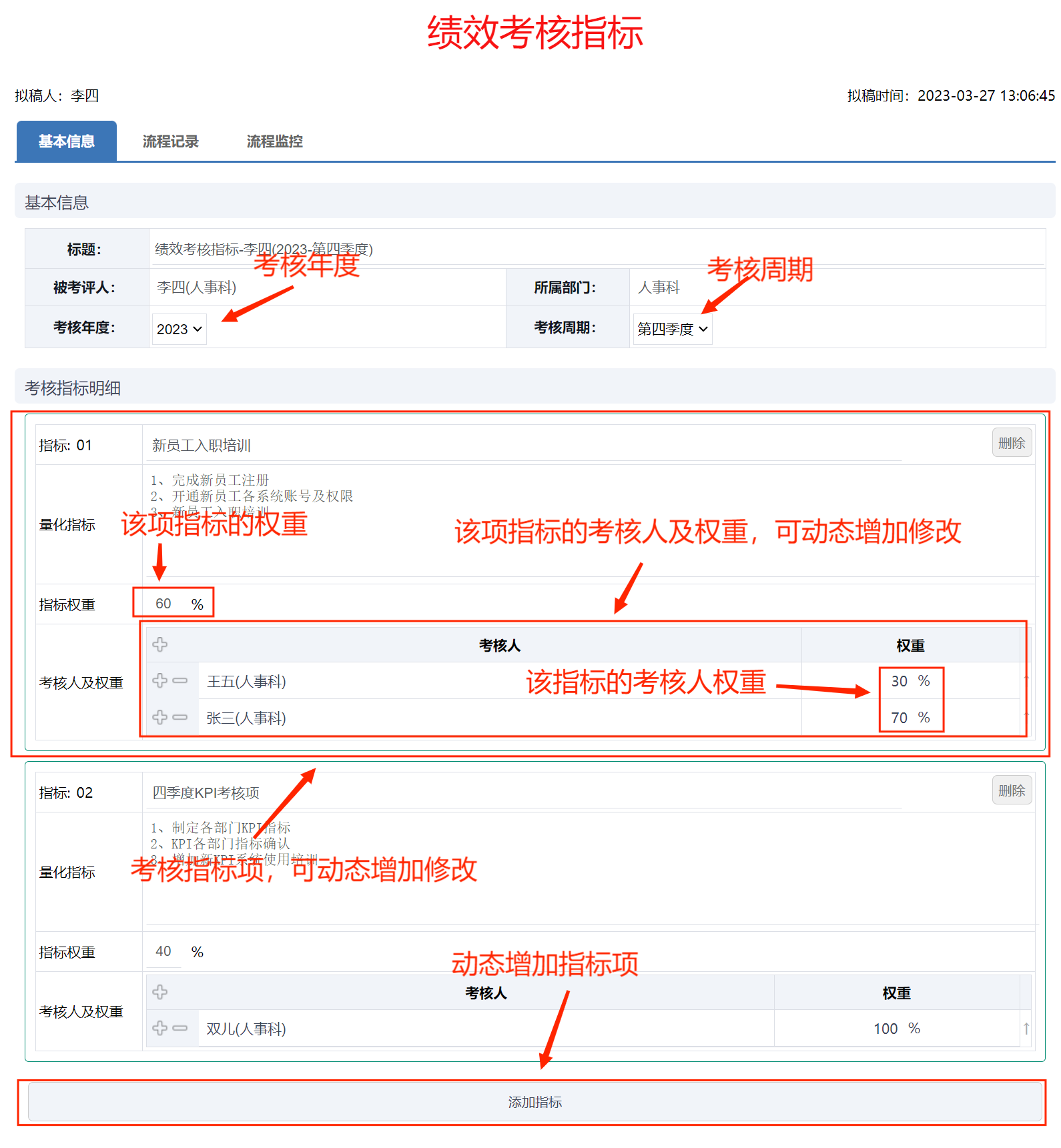Click the 添加指标 button
1061x1148 pixels.
pyautogui.click(x=535, y=1102)
